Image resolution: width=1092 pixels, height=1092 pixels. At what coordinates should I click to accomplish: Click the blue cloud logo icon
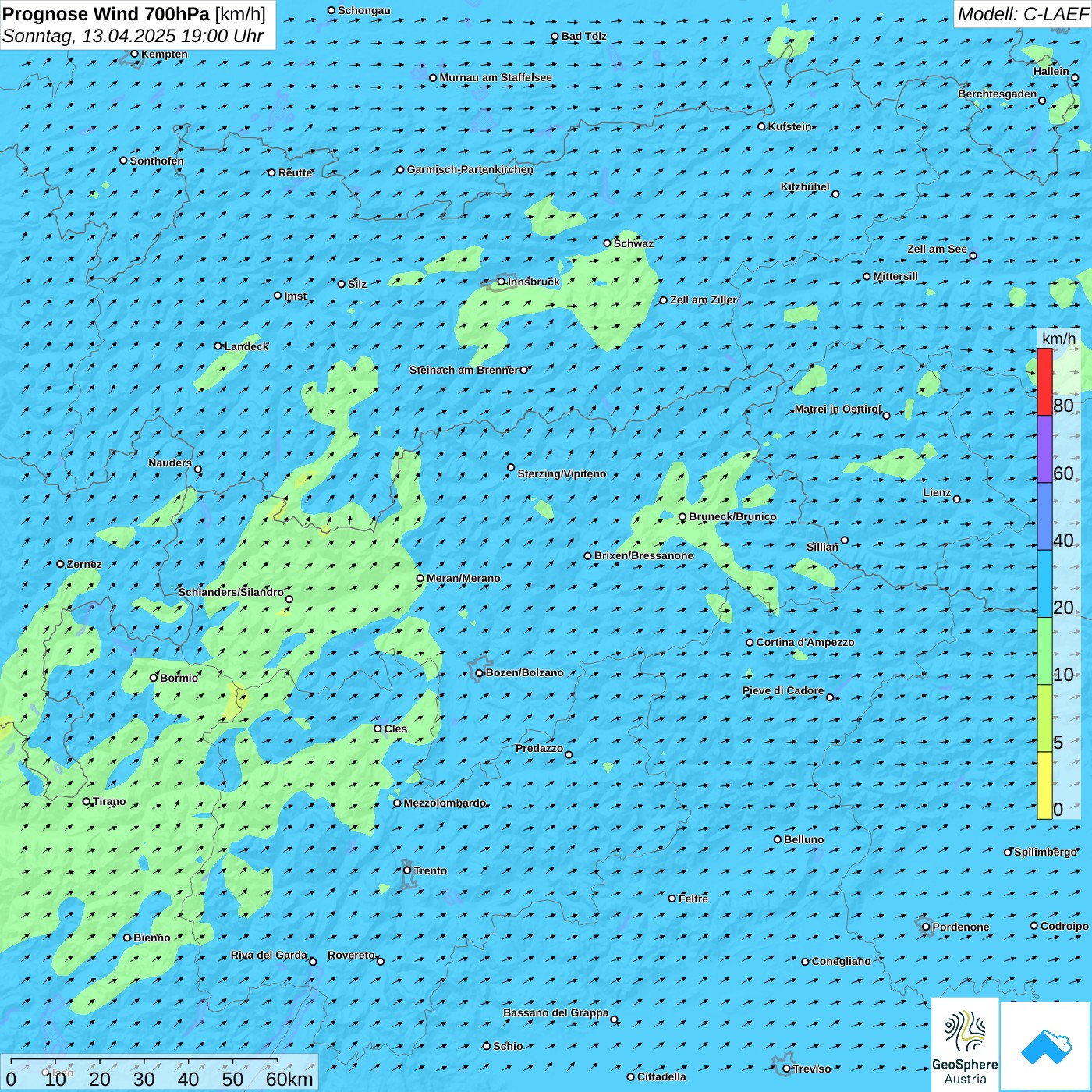[1046, 1046]
